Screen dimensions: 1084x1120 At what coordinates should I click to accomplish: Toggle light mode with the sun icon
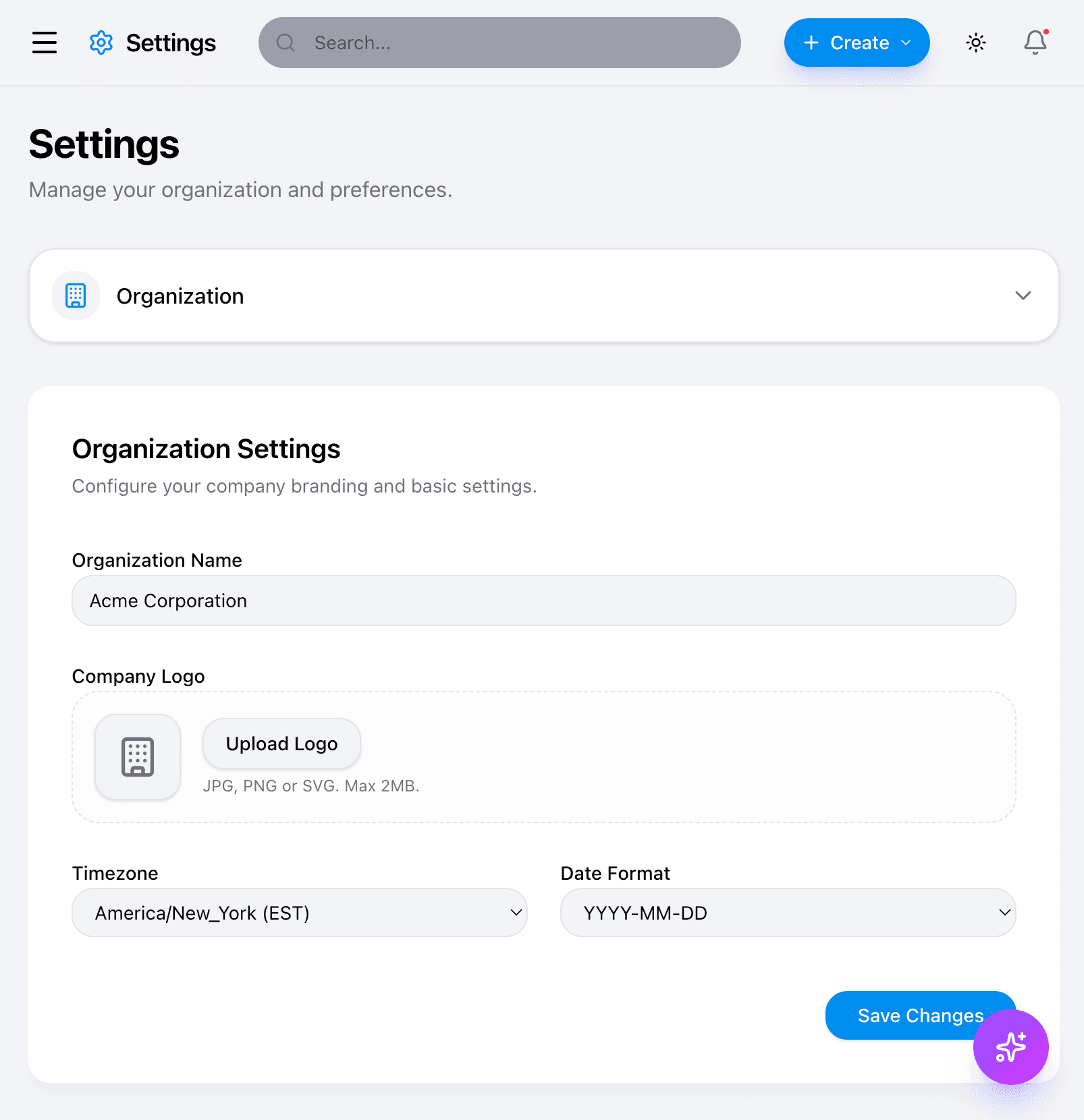(975, 43)
